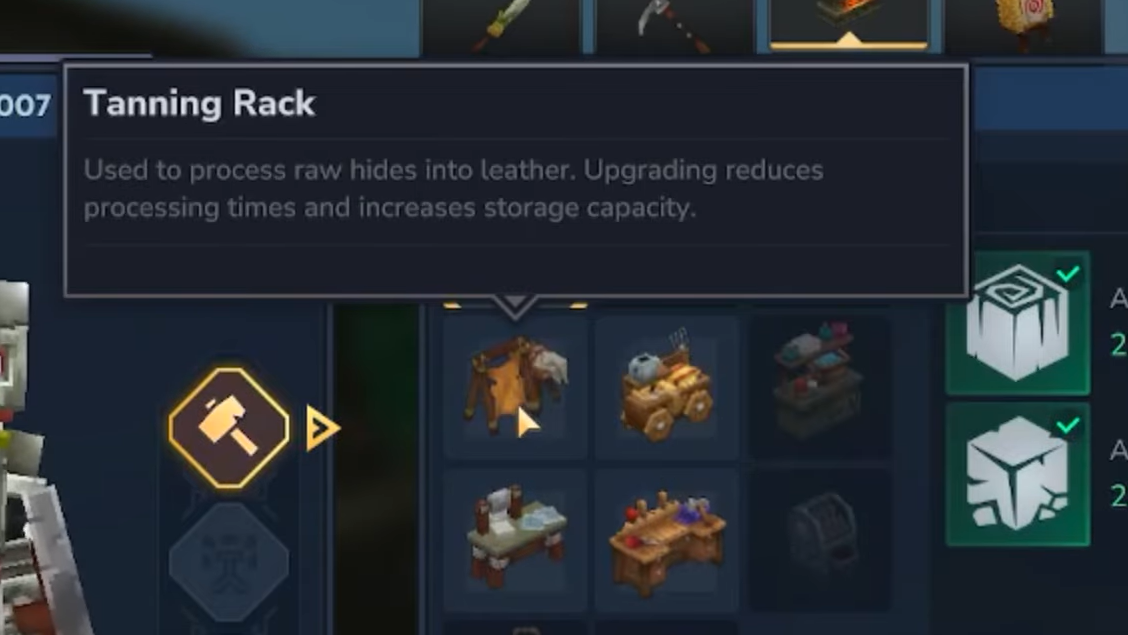1128x635 pixels.
Task: Select the dimmed octagon category below hammer
Action: point(229,562)
